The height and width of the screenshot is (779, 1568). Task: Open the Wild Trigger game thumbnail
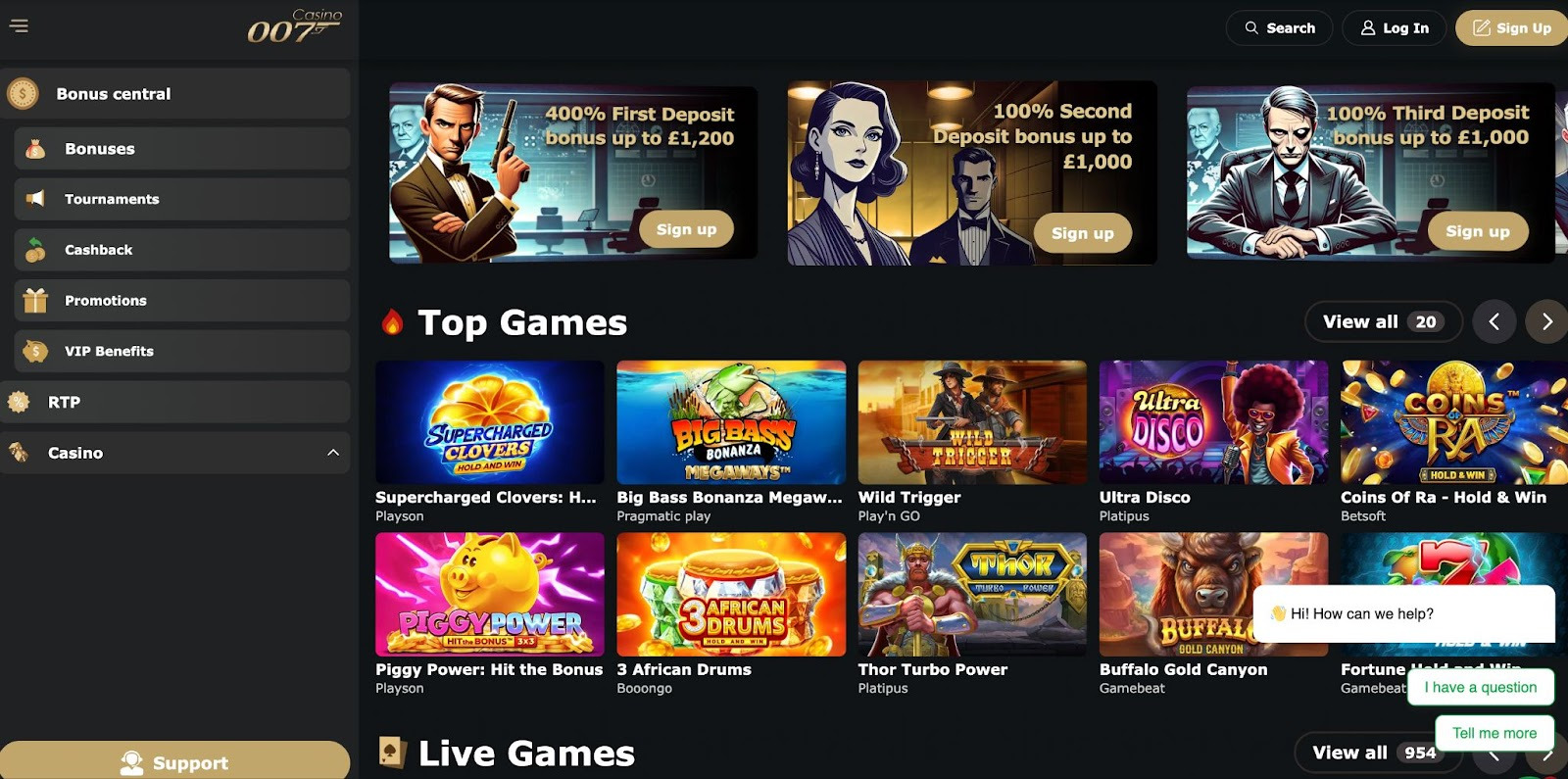[972, 422]
